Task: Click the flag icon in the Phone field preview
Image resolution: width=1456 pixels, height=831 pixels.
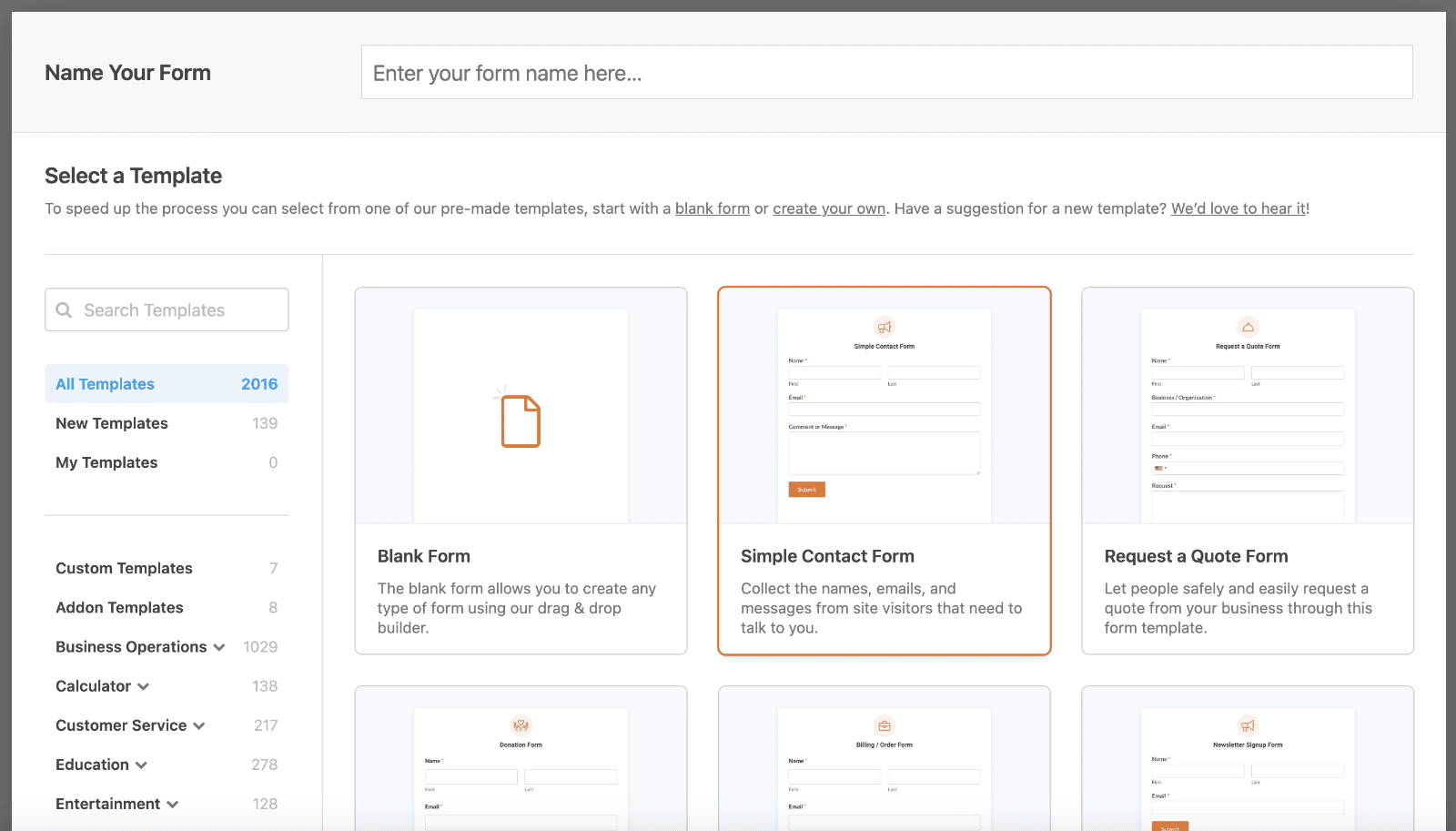Action: pos(1157,468)
